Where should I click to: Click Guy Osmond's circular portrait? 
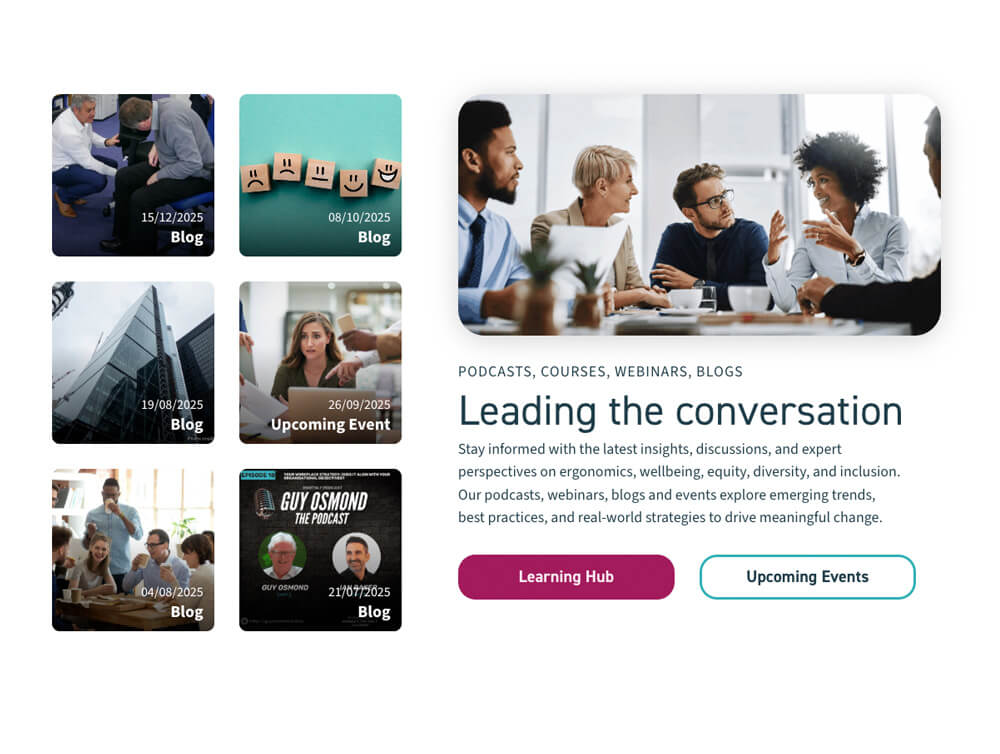(x=283, y=555)
